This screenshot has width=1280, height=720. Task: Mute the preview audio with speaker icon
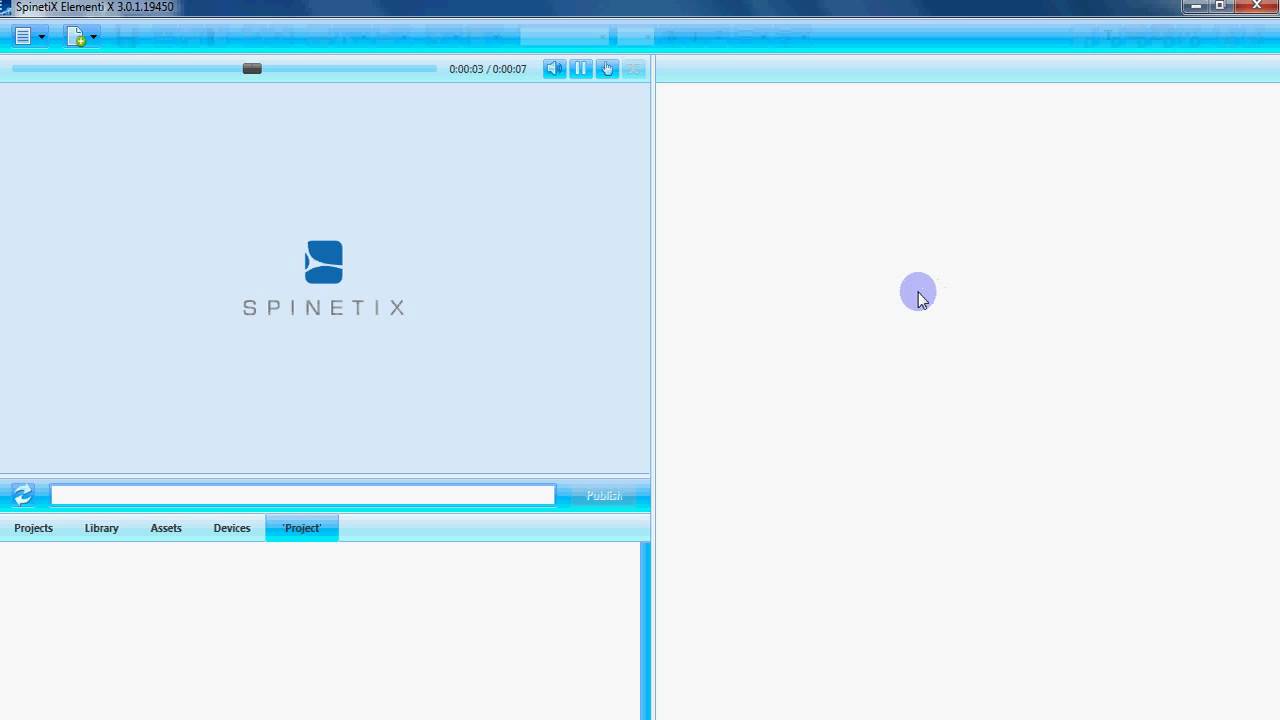click(554, 69)
